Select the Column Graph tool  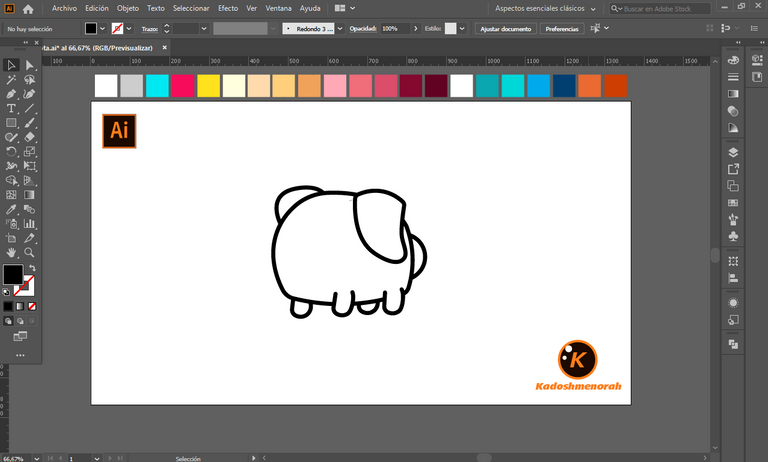29,224
